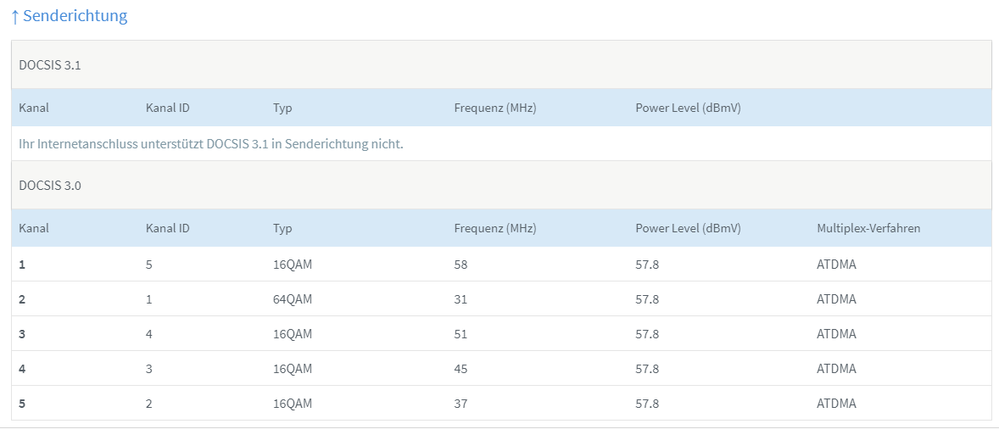Click the DOCSIS 3.1 Frequenz (MHz) header
The image size is (999, 429).
point(495,107)
